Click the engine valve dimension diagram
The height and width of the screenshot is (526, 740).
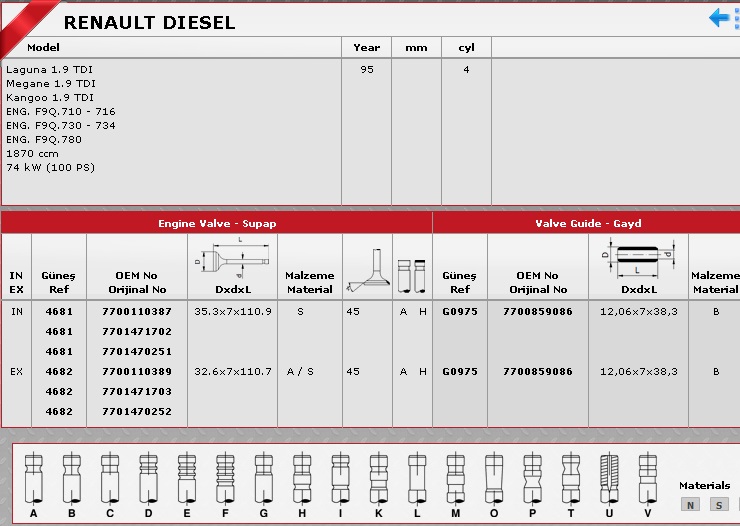[231, 260]
